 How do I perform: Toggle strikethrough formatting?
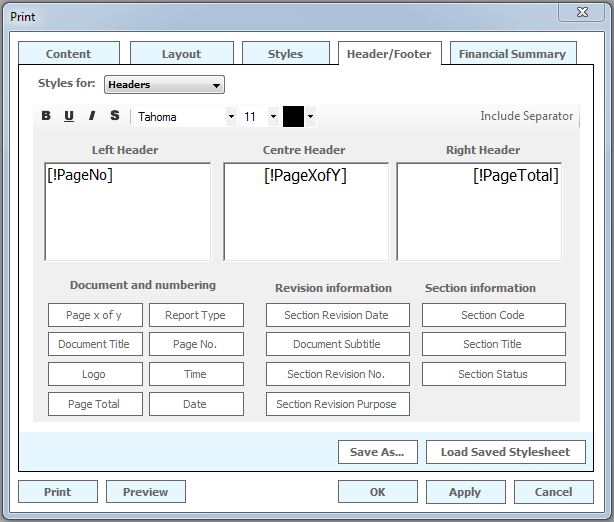tap(115, 116)
